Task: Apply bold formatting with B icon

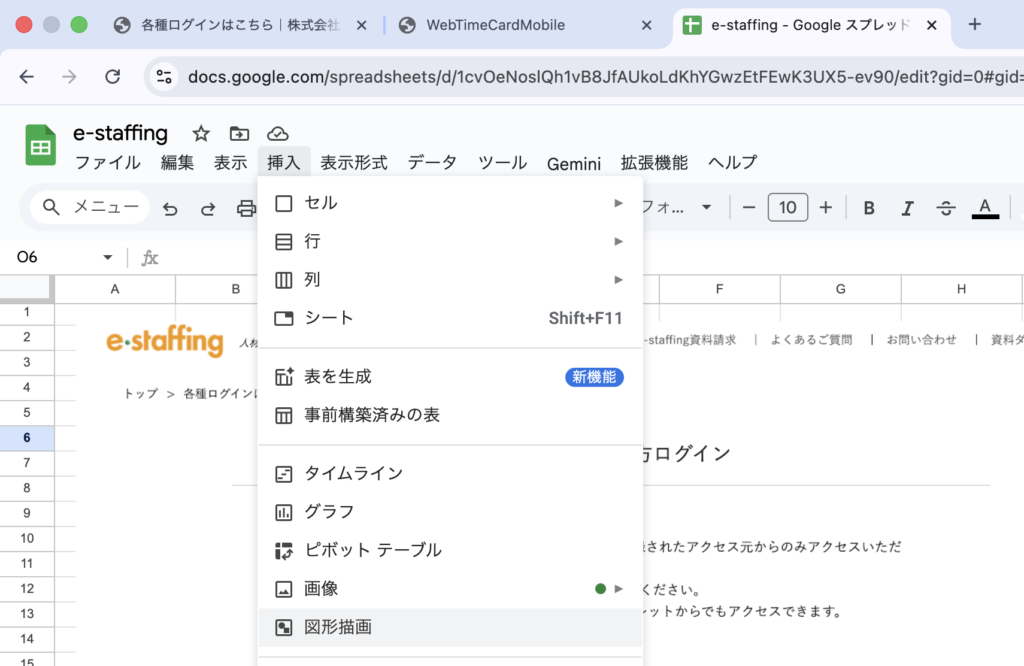Action: pos(869,208)
